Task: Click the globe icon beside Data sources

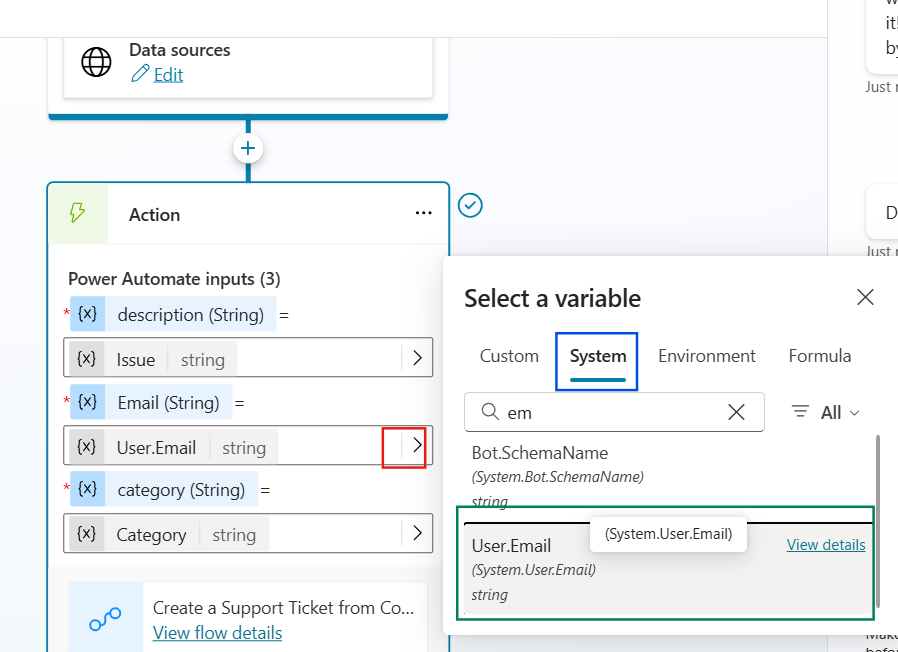Action: [x=96, y=62]
